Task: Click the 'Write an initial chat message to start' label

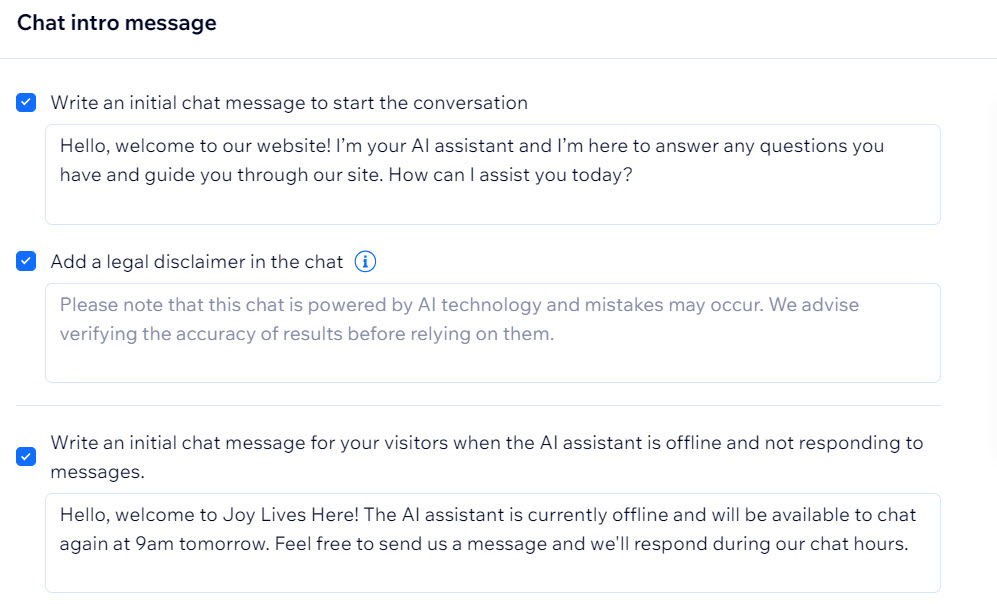Action: coord(289,102)
